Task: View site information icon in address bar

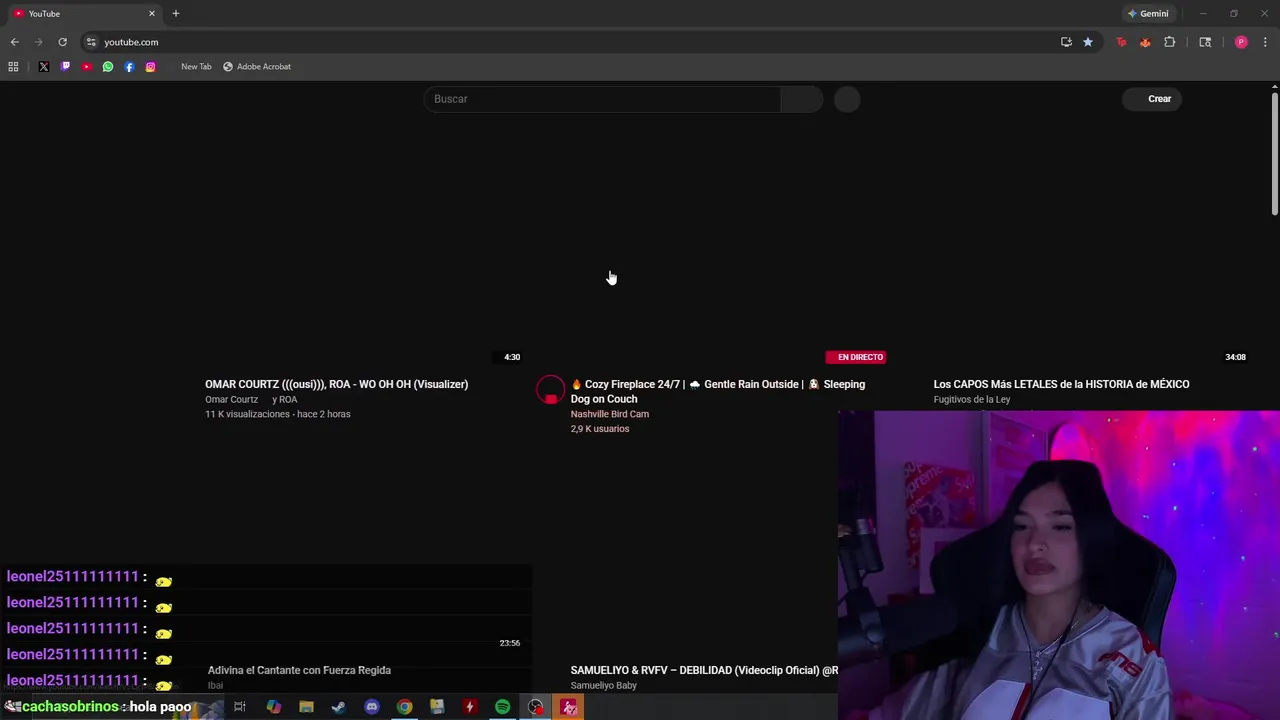Action: click(x=91, y=42)
